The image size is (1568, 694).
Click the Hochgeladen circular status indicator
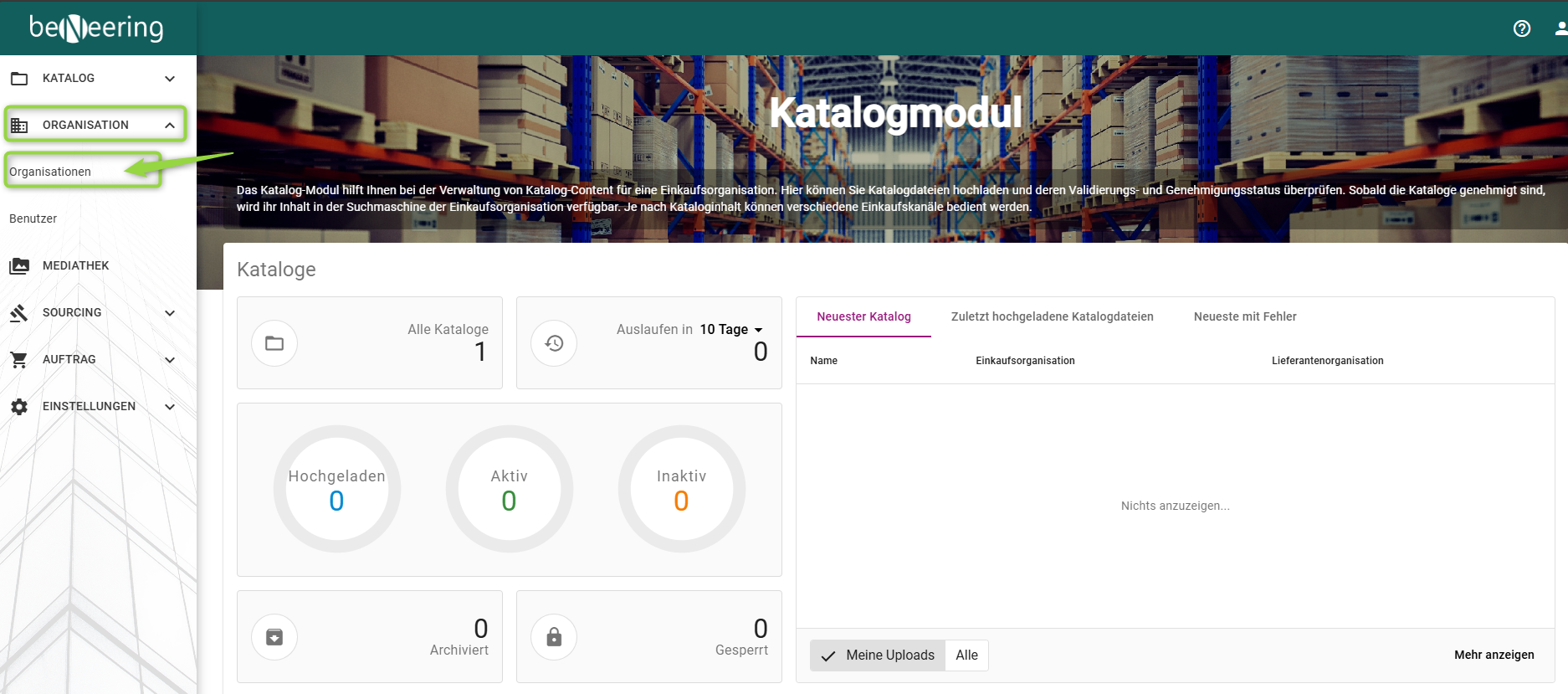pos(336,489)
